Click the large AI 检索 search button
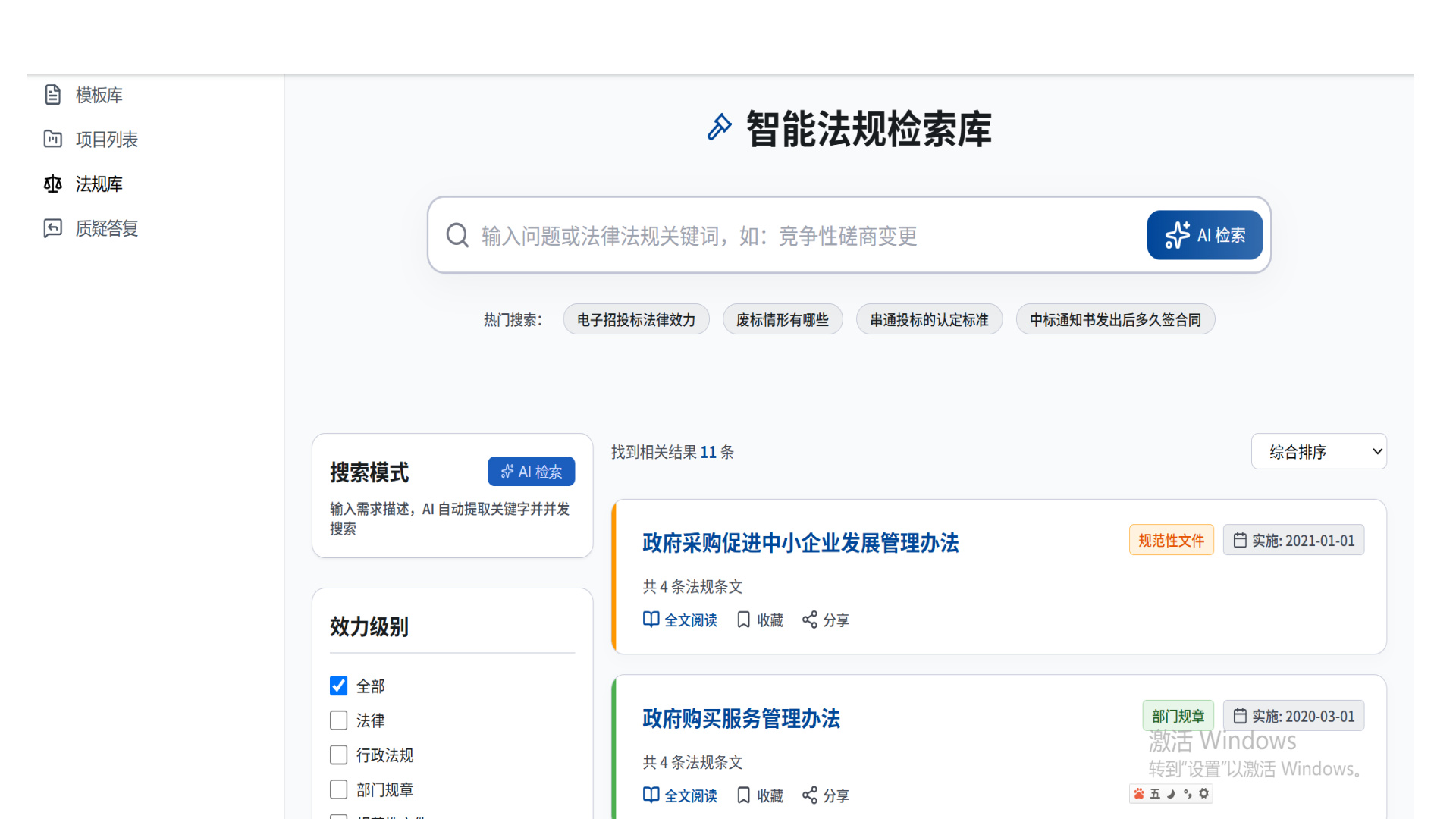Image resolution: width=1456 pixels, height=819 pixels. click(1204, 235)
